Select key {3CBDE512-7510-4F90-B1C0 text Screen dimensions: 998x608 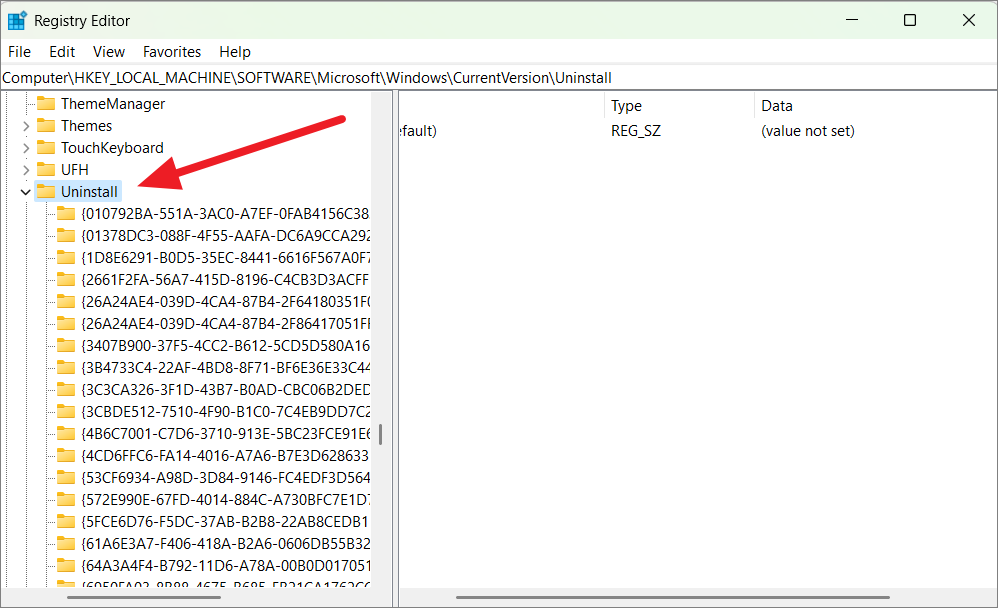point(226,411)
